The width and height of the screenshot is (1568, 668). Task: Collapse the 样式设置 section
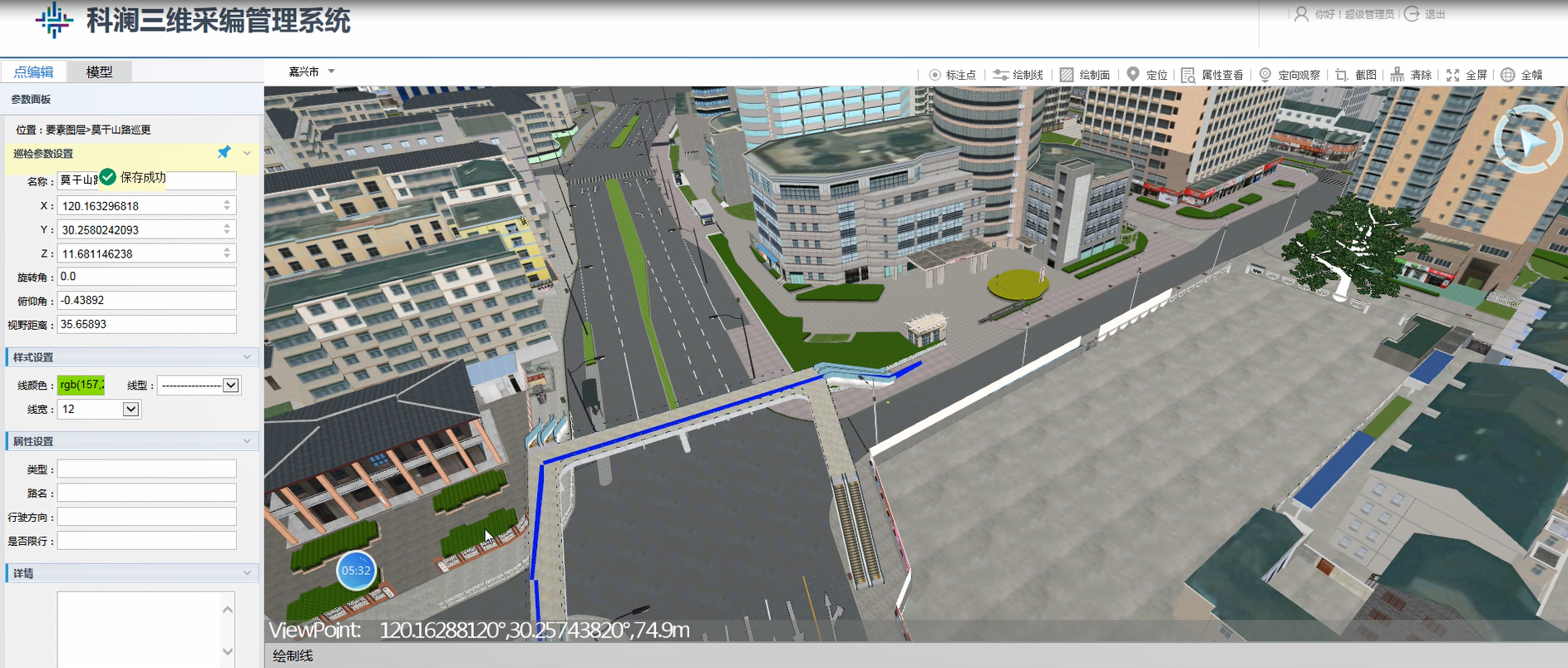pos(247,357)
